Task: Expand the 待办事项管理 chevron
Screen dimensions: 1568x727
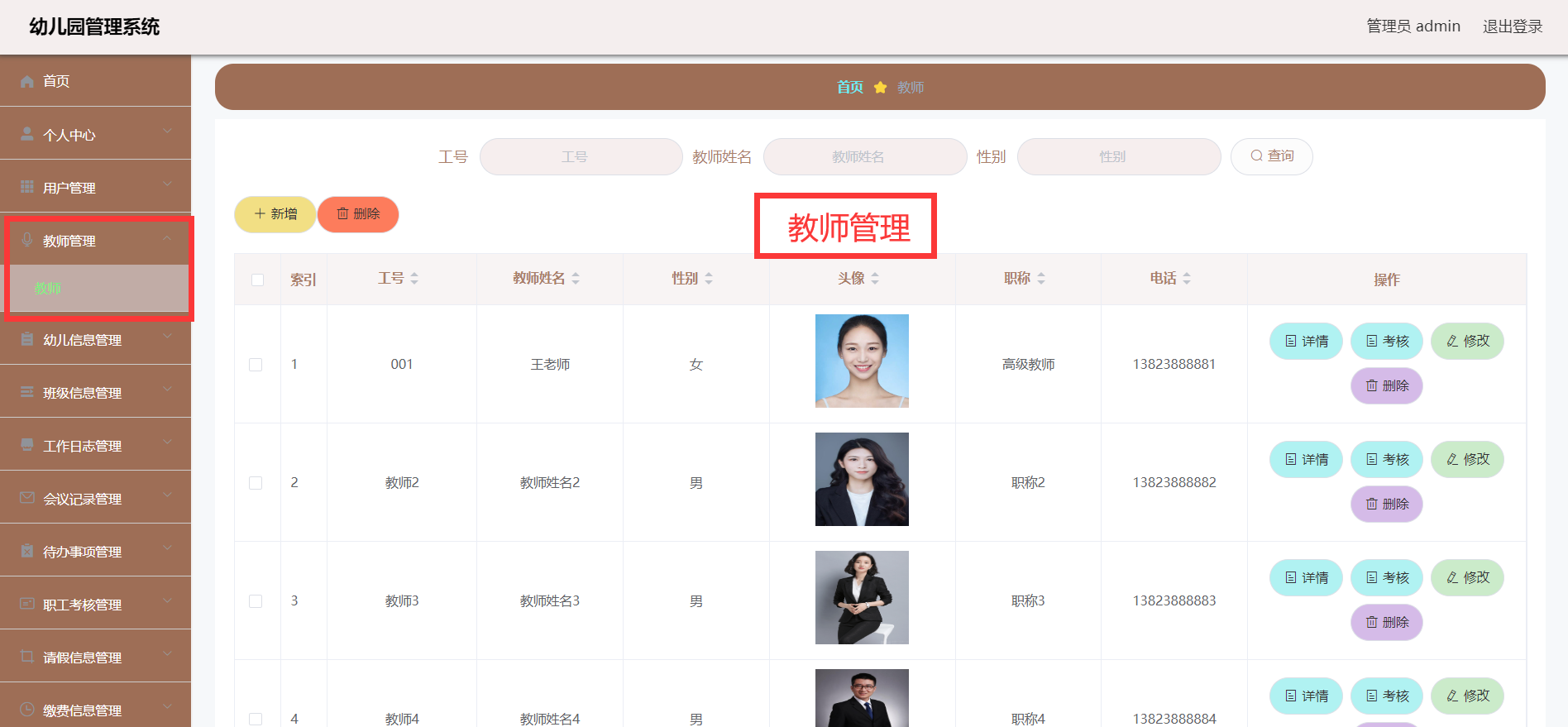Action: (168, 548)
